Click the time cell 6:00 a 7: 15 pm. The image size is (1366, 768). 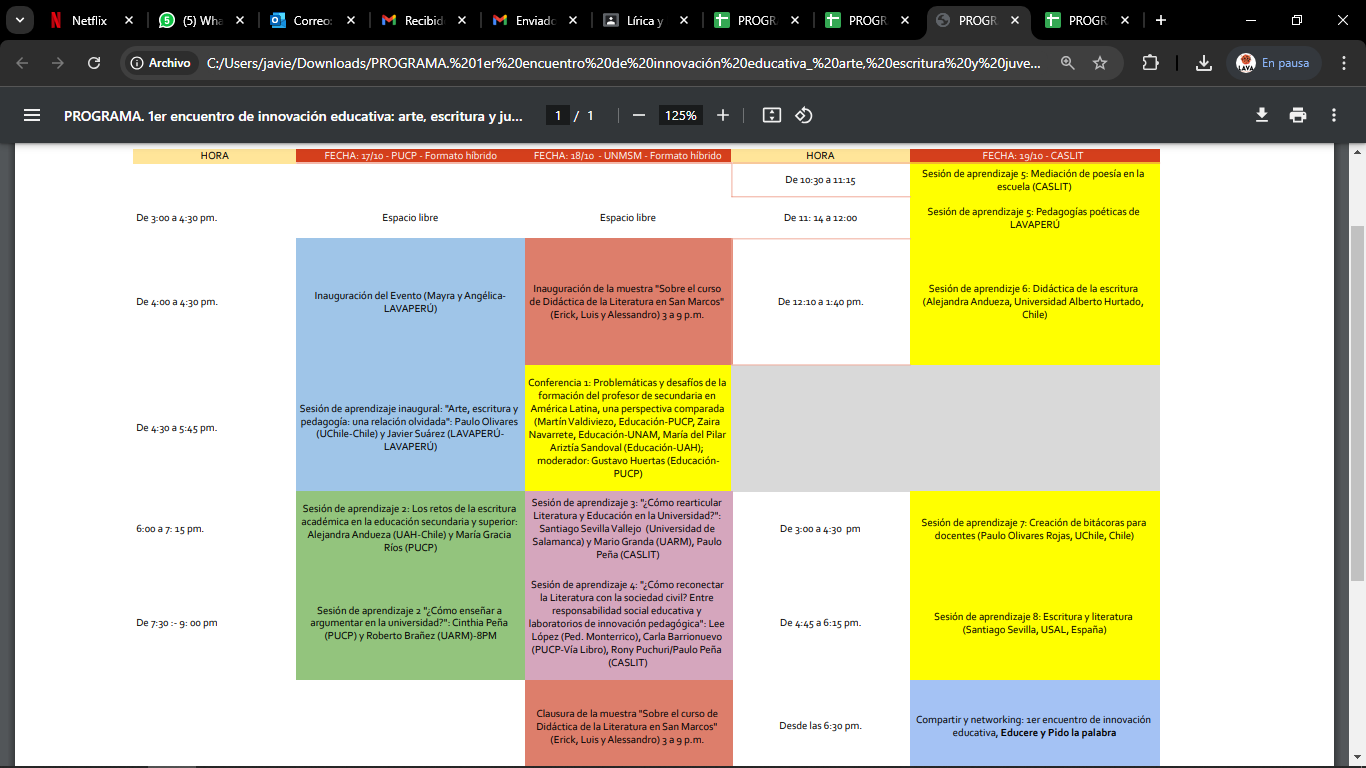[x=170, y=528]
